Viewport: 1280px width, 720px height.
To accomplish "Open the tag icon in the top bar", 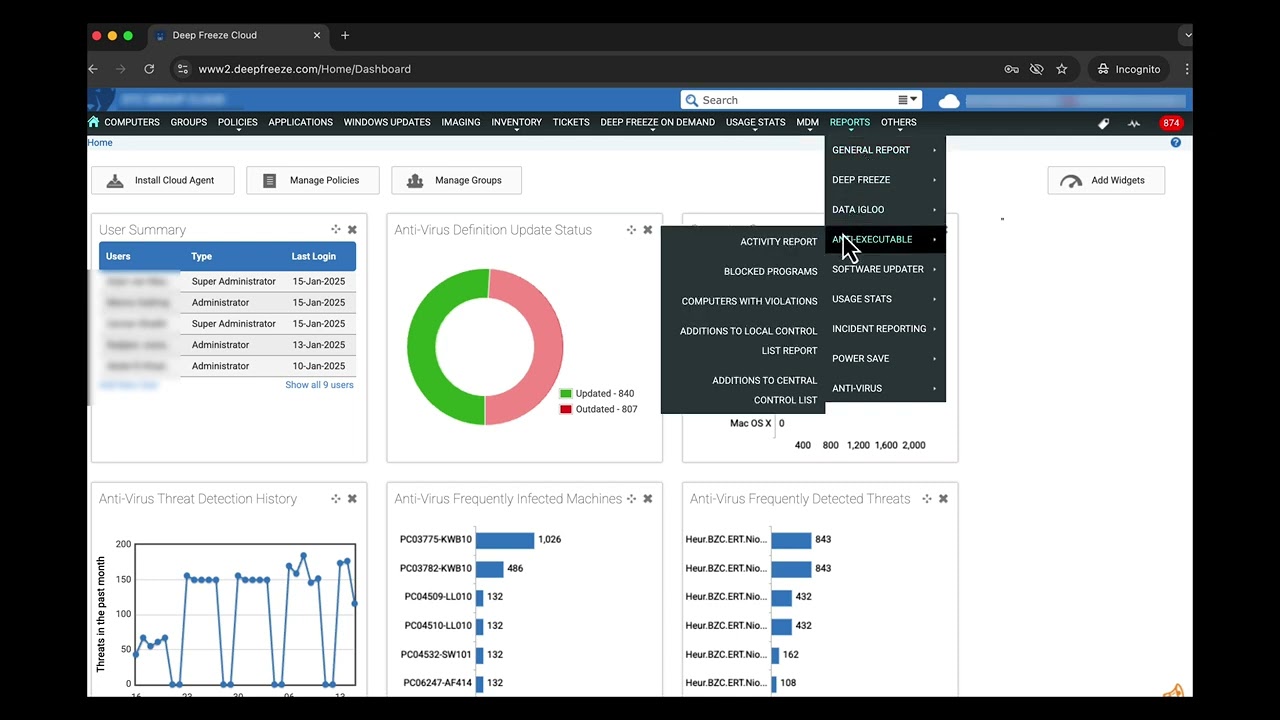I will pos(1104,123).
